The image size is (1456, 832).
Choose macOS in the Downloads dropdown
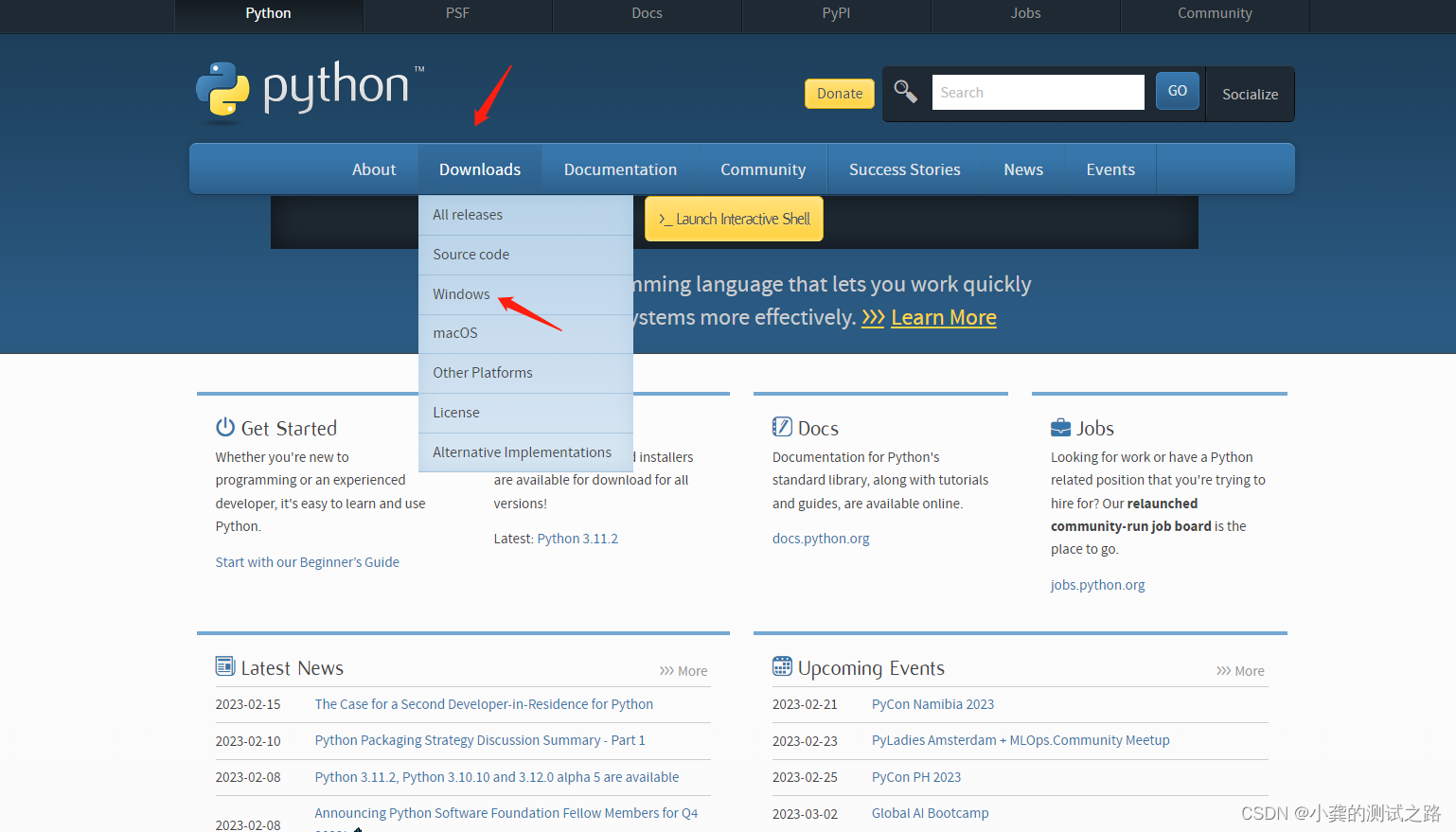(x=525, y=333)
